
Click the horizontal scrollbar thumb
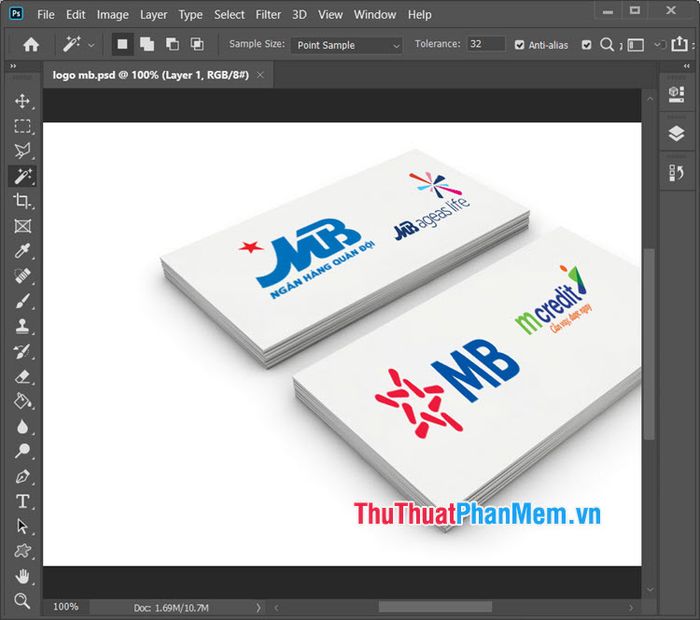[x=435, y=607]
